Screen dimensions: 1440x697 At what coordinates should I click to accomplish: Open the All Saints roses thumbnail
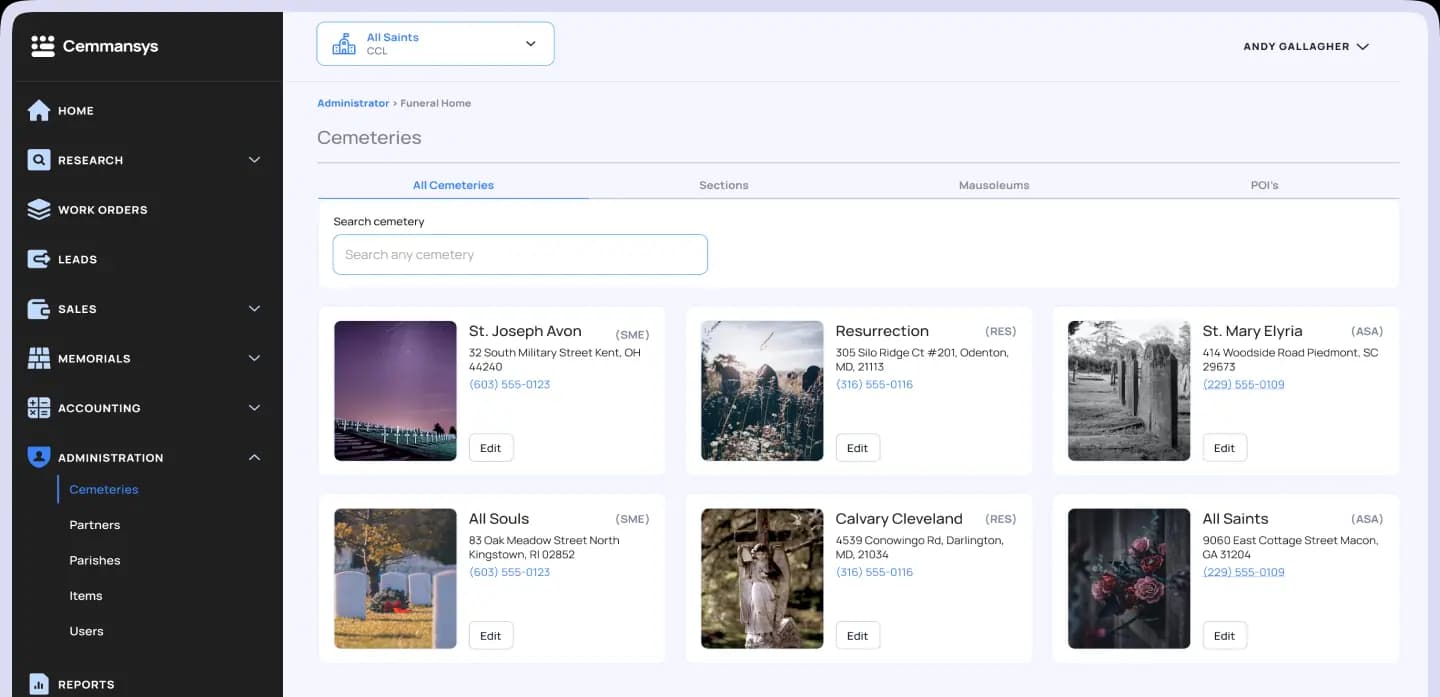(1129, 579)
